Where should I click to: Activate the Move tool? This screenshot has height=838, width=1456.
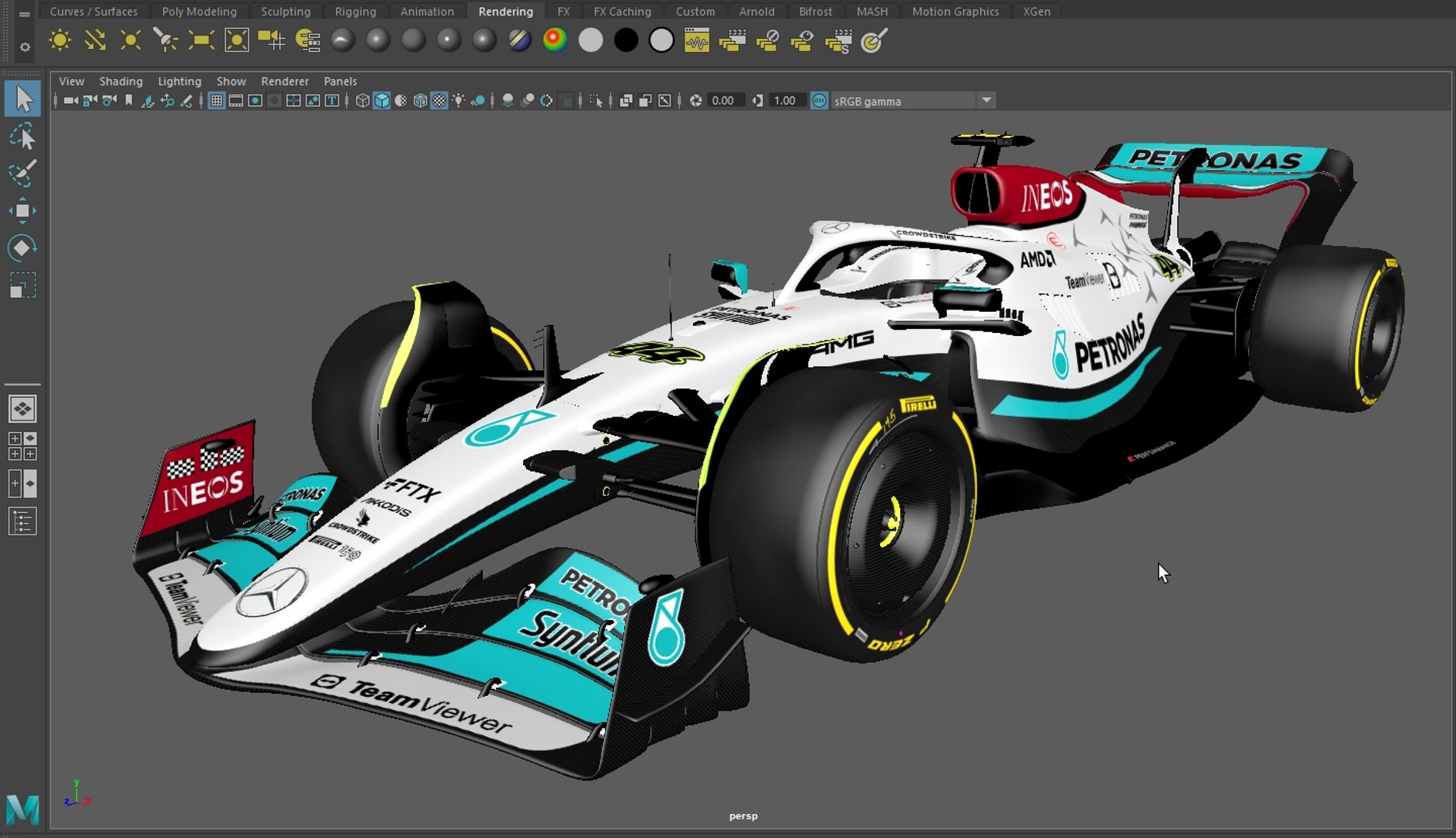click(23, 211)
